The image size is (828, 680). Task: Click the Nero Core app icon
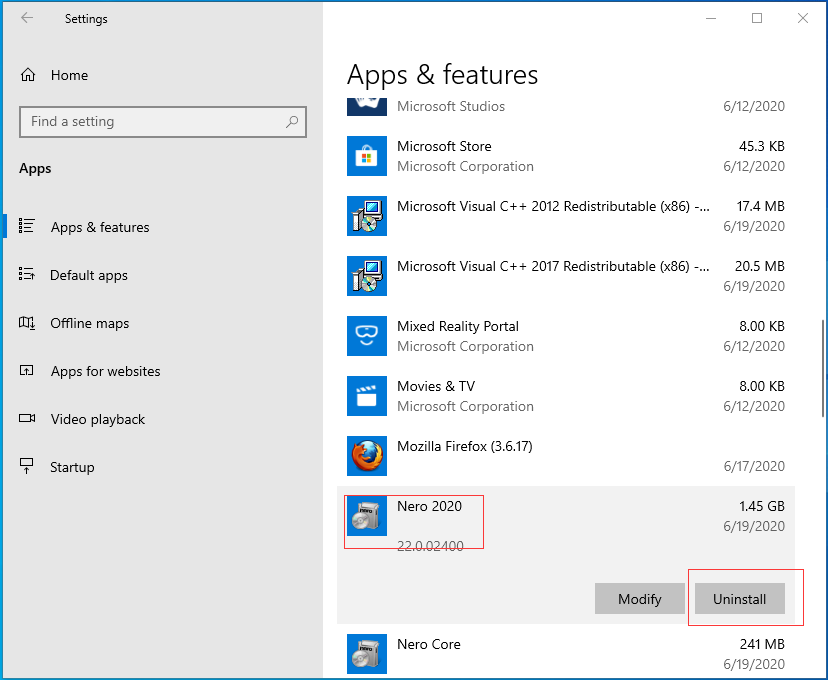(x=366, y=654)
